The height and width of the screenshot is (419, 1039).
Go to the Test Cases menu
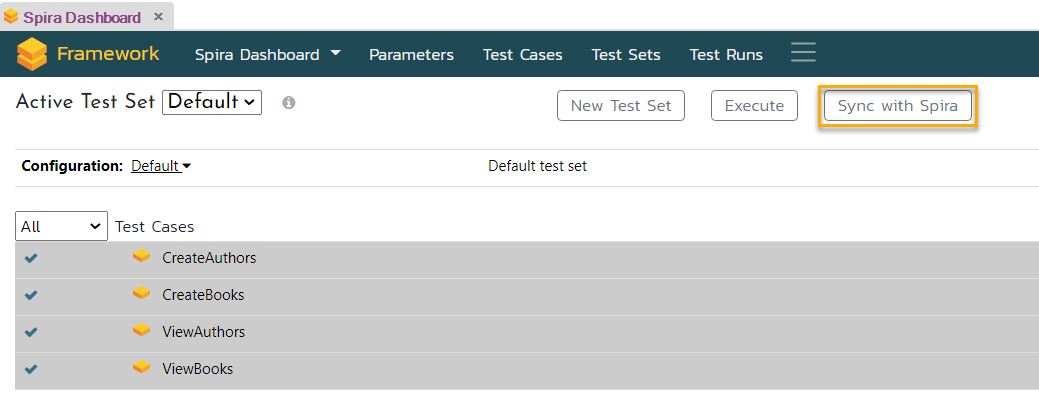(x=522, y=55)
